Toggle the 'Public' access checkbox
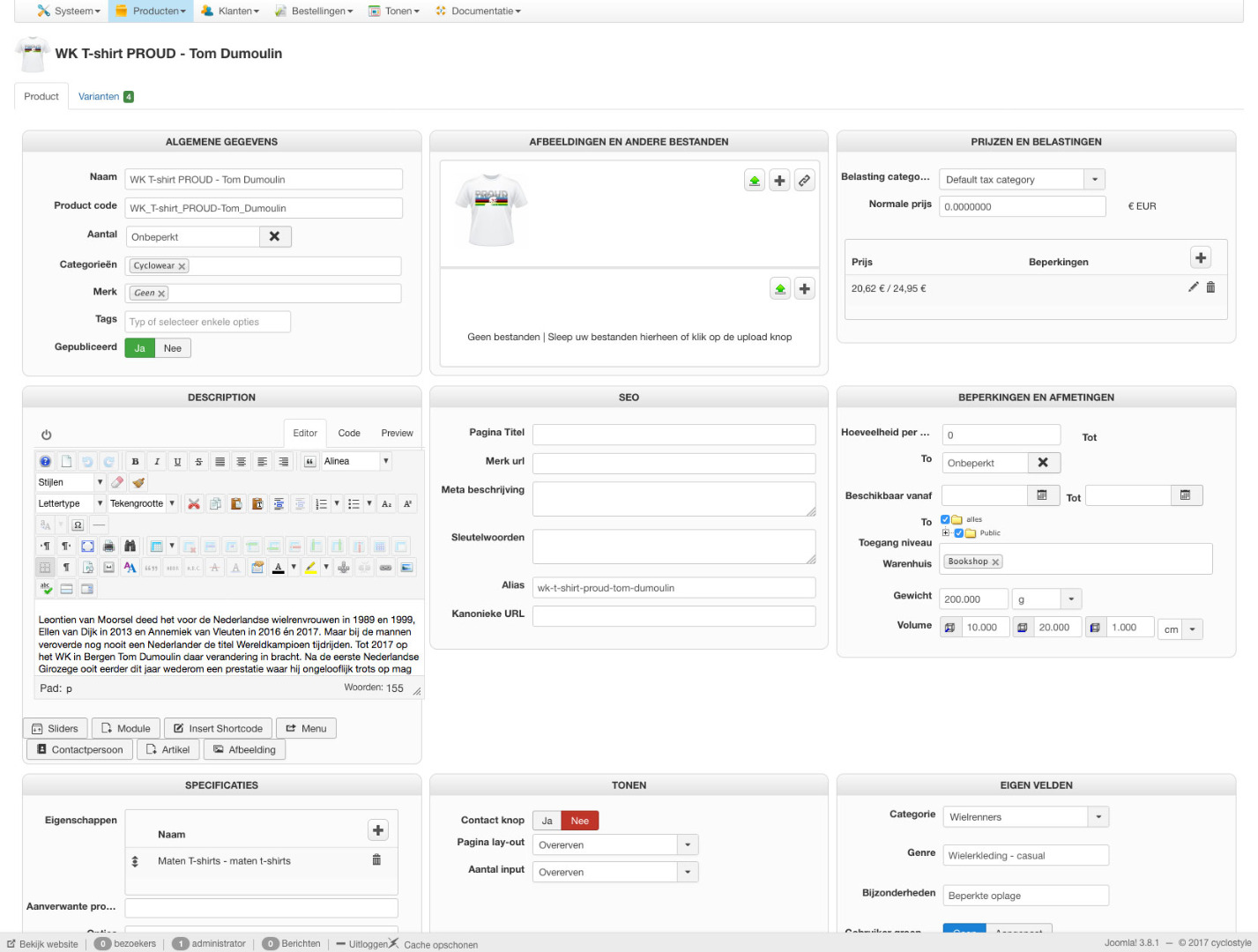The width and height of the screenshot is (1258, 952). pos(959,532)
